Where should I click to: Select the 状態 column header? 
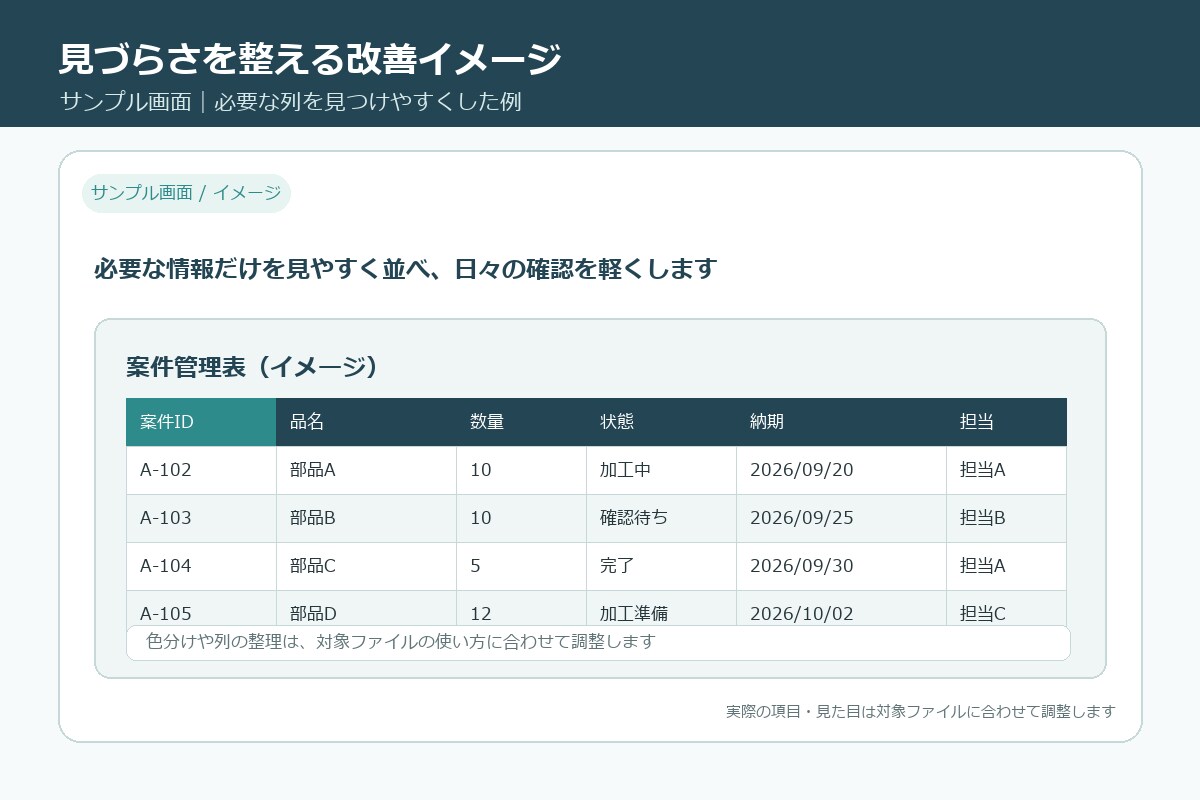(661, 422)
